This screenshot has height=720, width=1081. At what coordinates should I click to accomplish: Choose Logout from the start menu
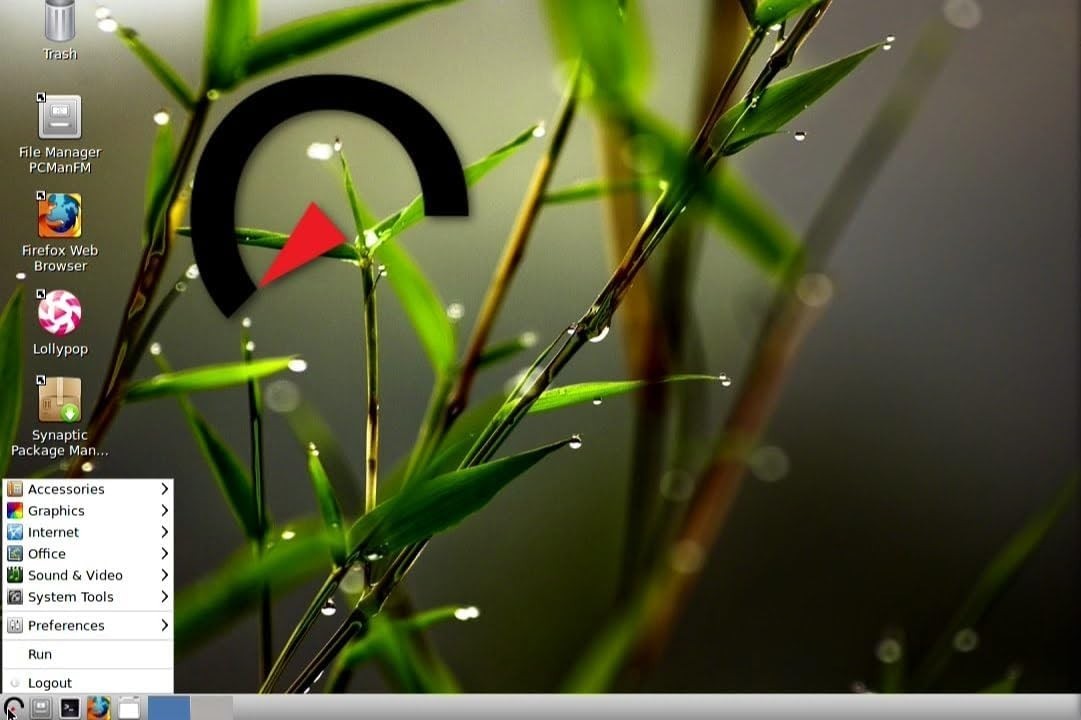88,683
